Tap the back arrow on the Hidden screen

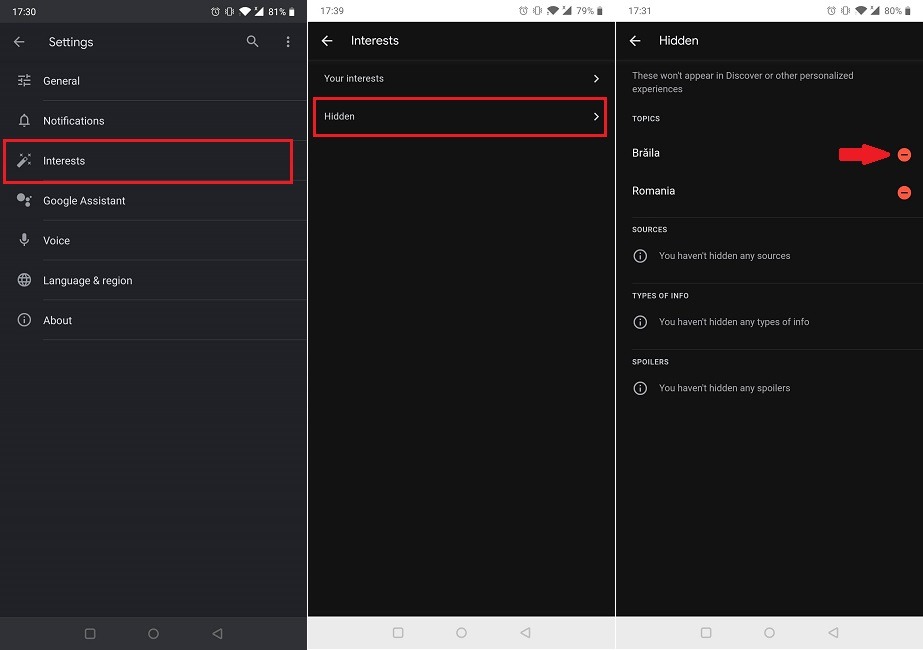tap(635, 41)
